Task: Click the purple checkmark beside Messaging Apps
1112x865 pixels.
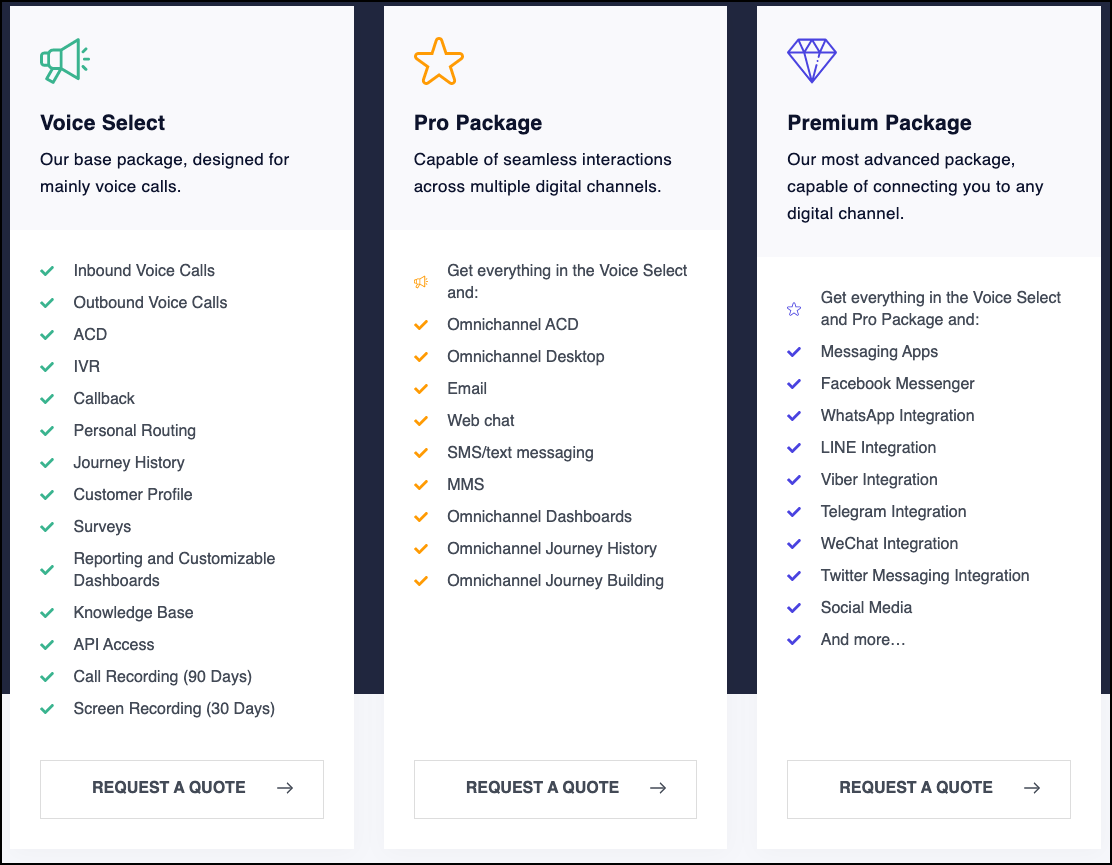Action: pos(794,352)
